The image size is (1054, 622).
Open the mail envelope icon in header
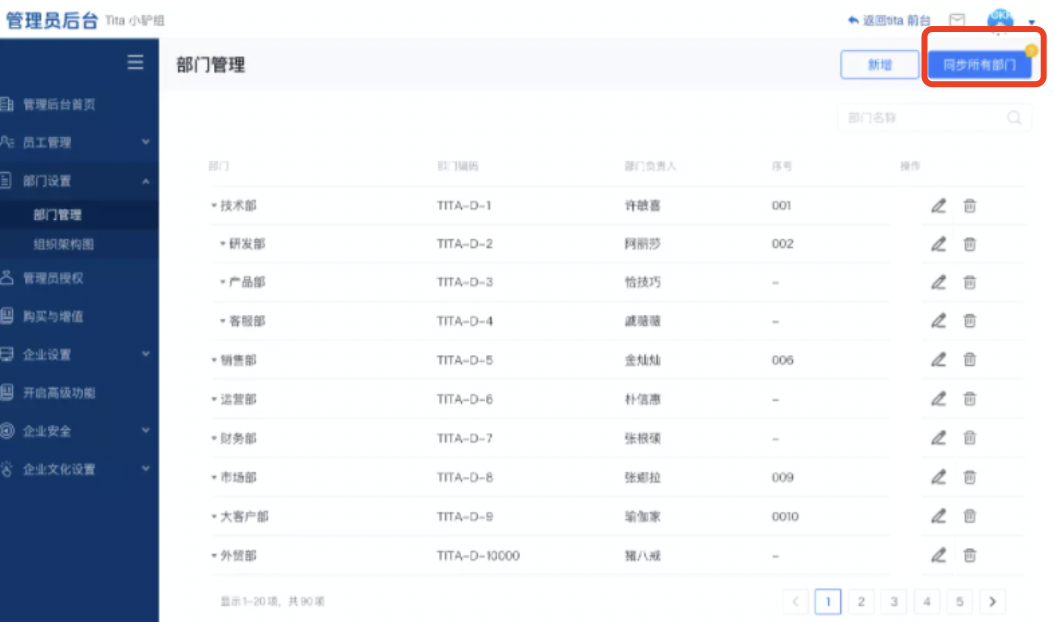[957, 20]
